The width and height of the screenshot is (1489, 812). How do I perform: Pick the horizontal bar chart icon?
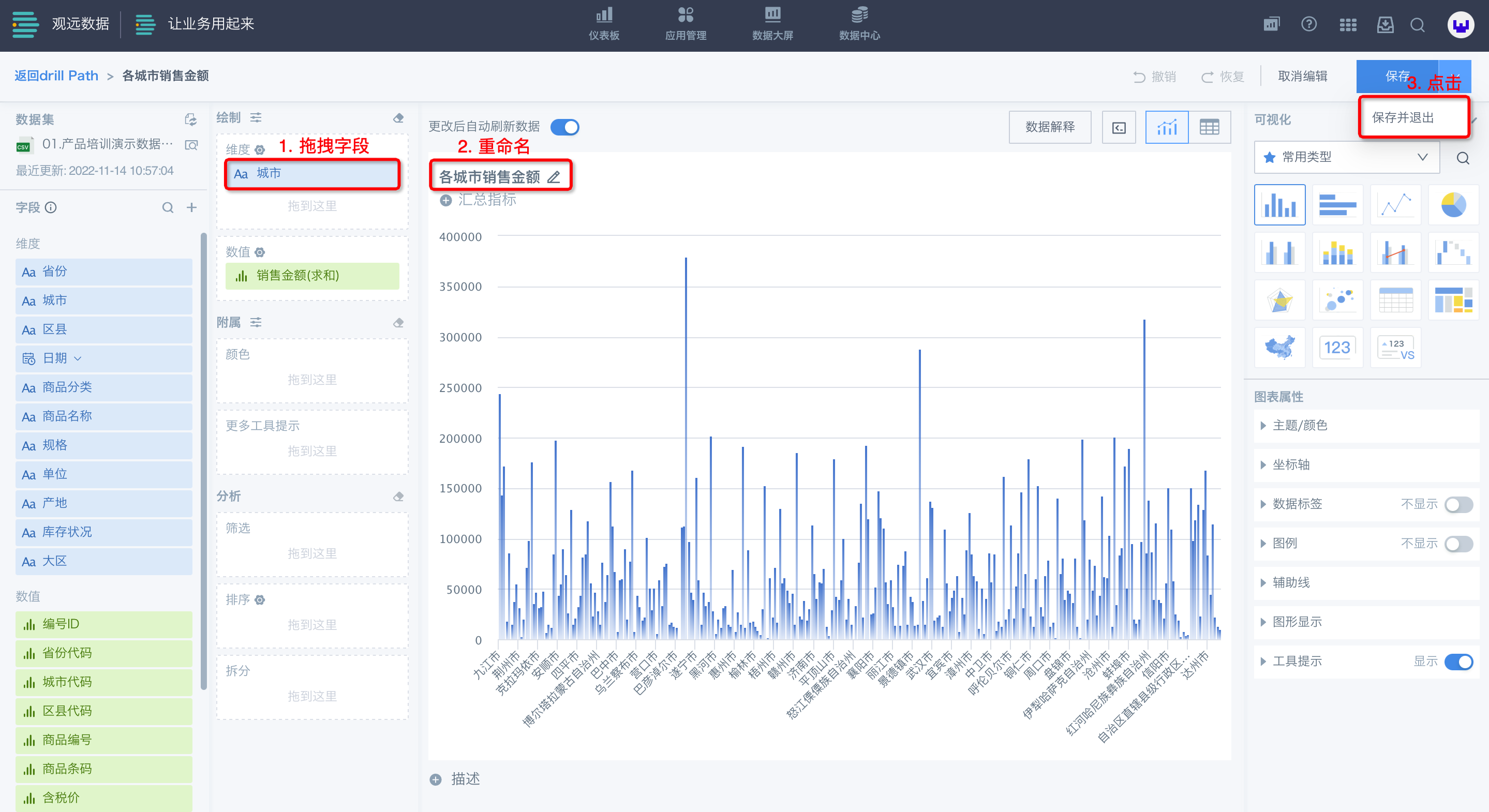pyautogui.click(x=1337, y=205)
